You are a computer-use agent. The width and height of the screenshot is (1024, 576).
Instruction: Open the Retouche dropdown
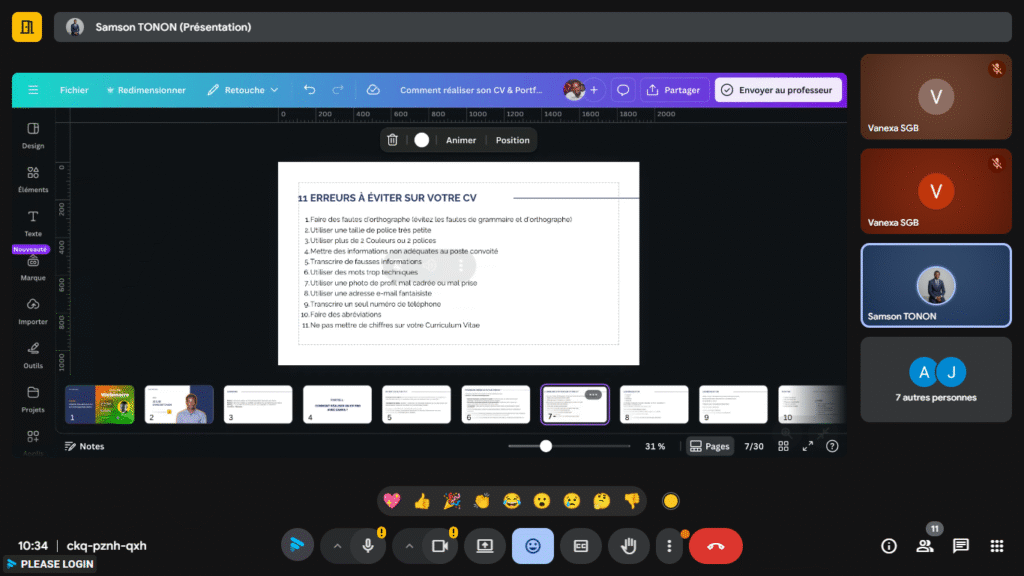pos(243,90)
